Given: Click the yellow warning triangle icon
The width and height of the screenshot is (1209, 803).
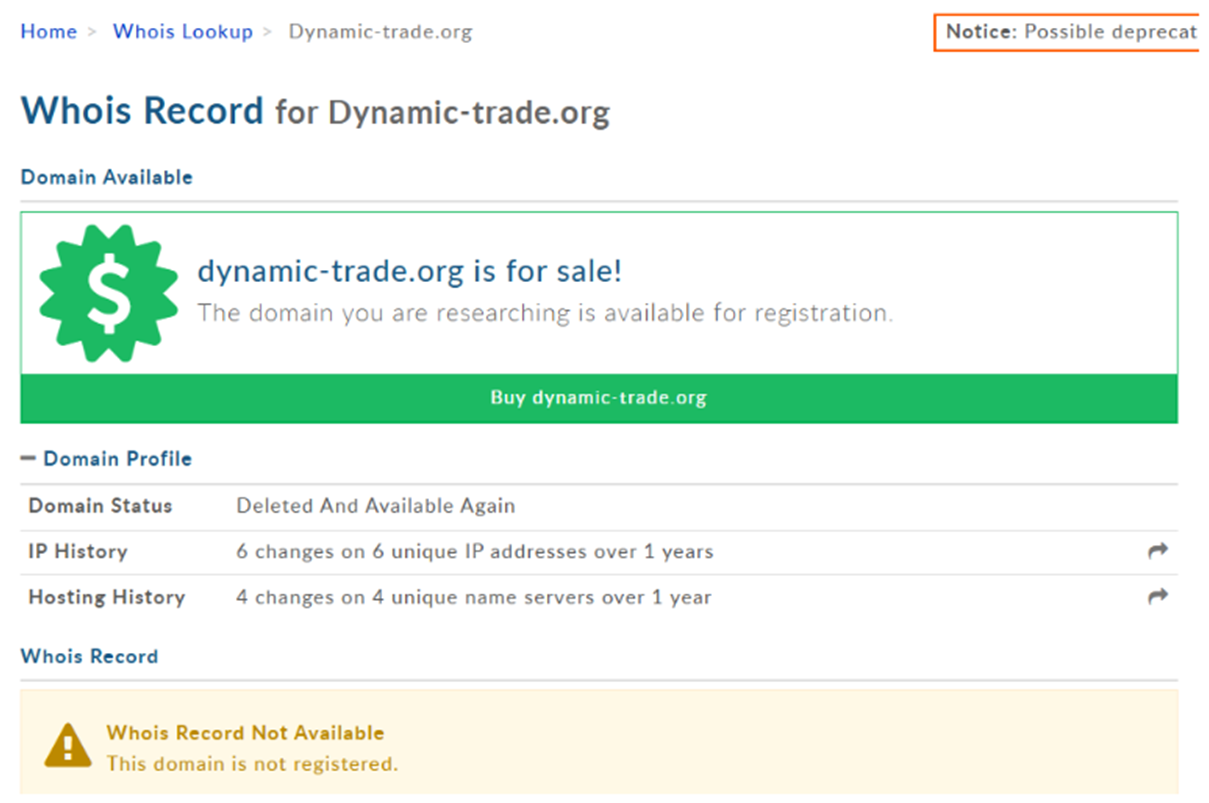Looking at the screenshot, I should (x=68, y=746).
